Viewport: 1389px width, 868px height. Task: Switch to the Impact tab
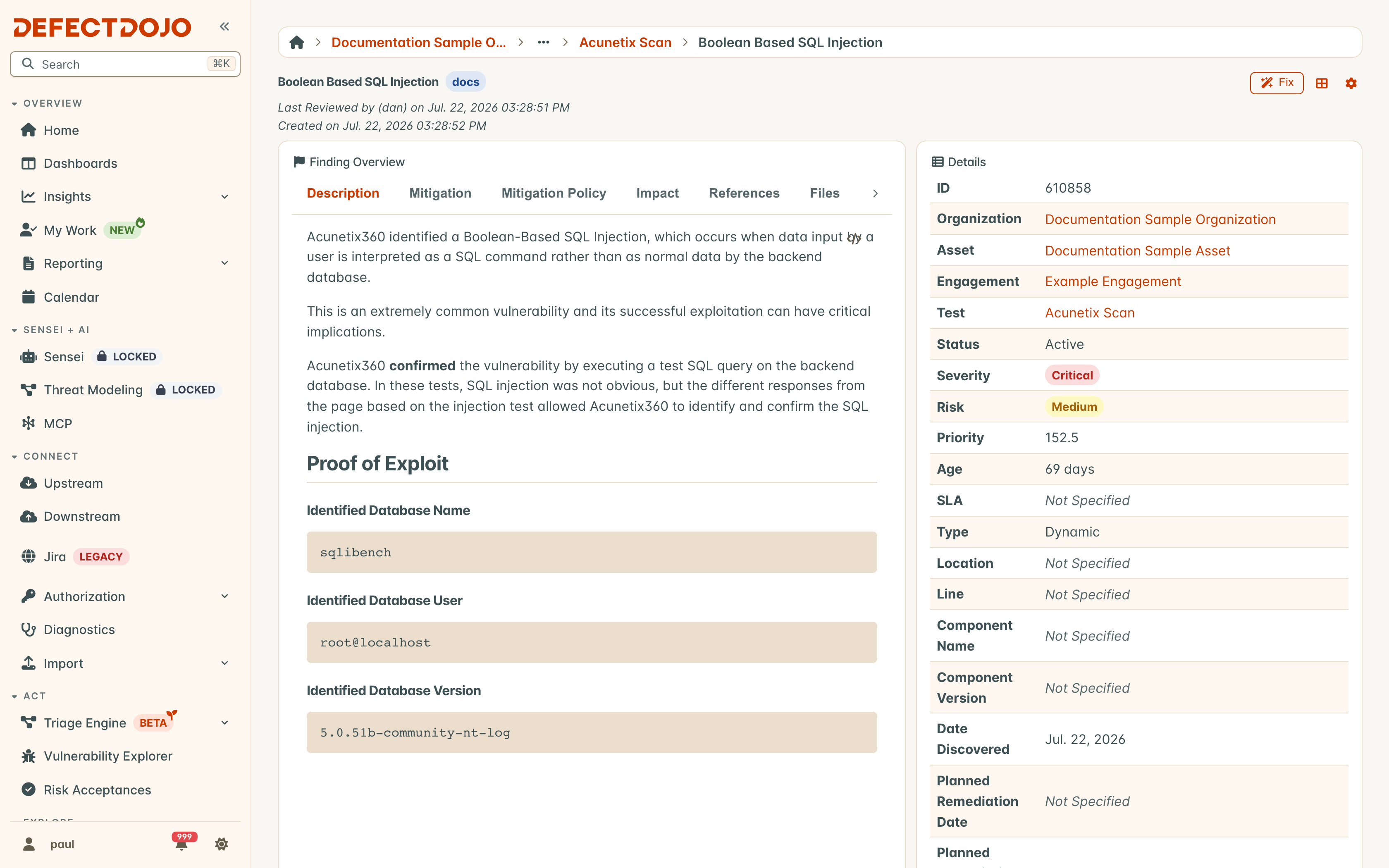point(657,193)
